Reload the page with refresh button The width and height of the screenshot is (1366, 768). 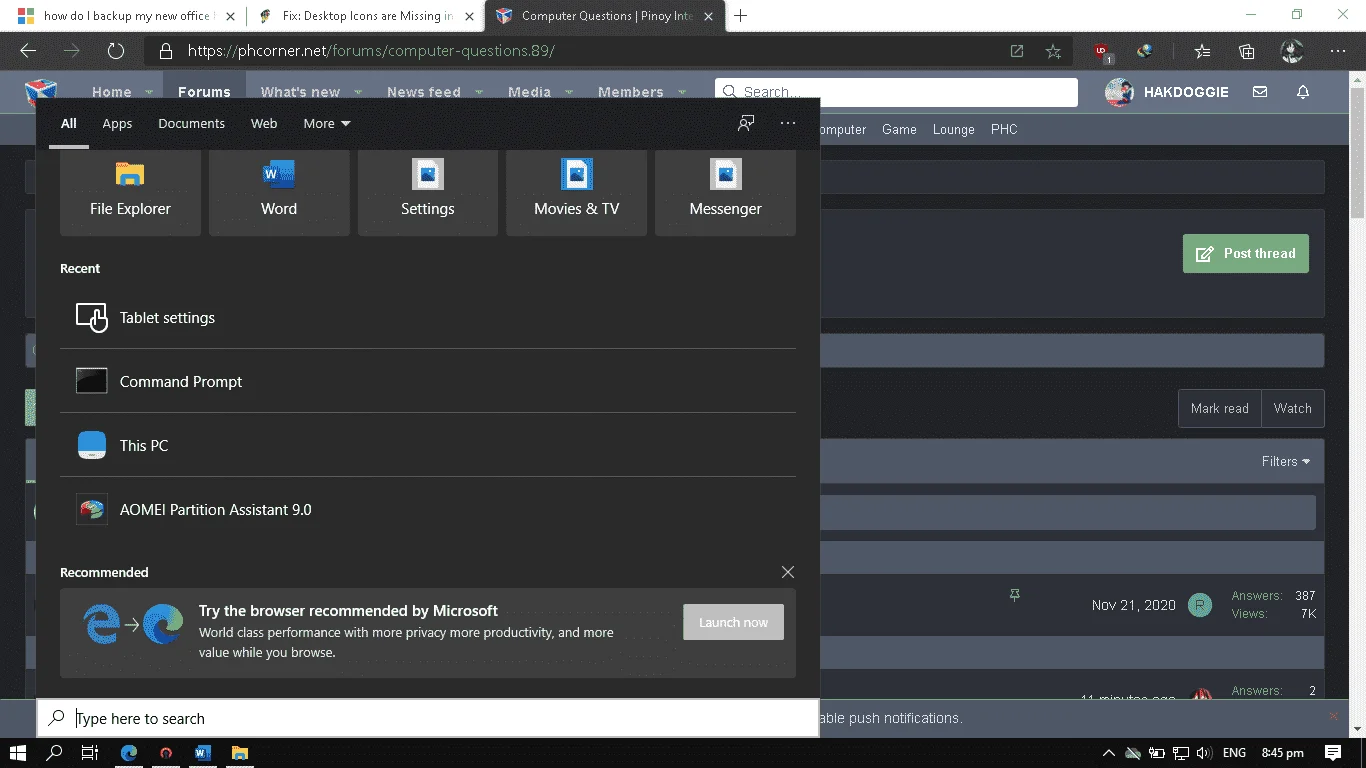click(116, 51)
